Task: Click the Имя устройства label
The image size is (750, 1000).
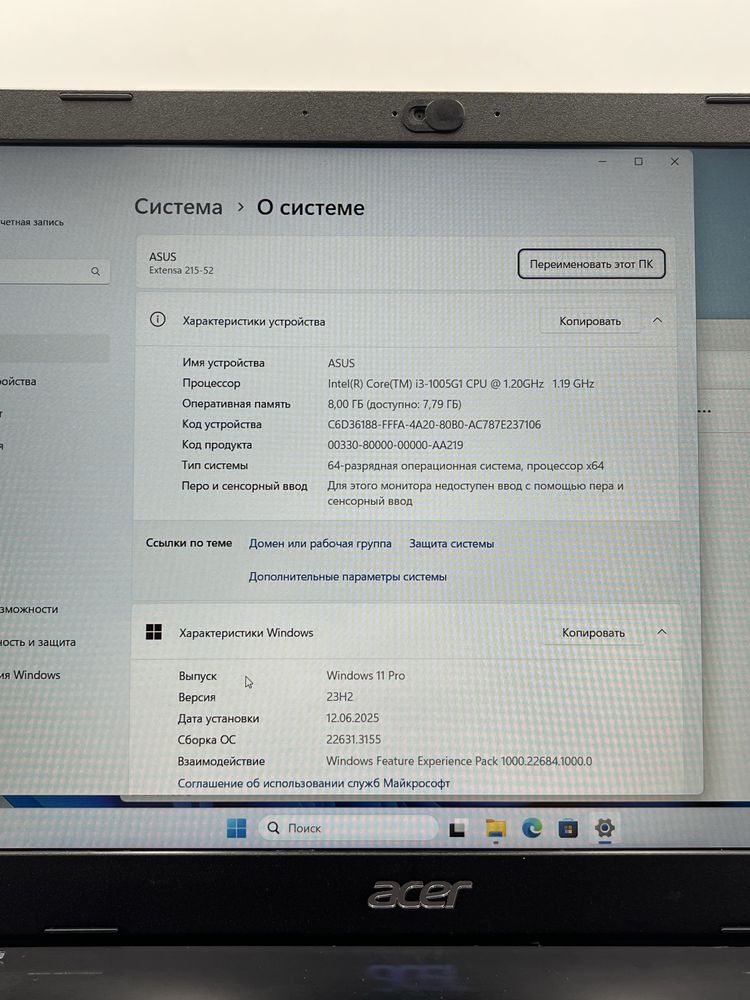Action: coord(223,363)
